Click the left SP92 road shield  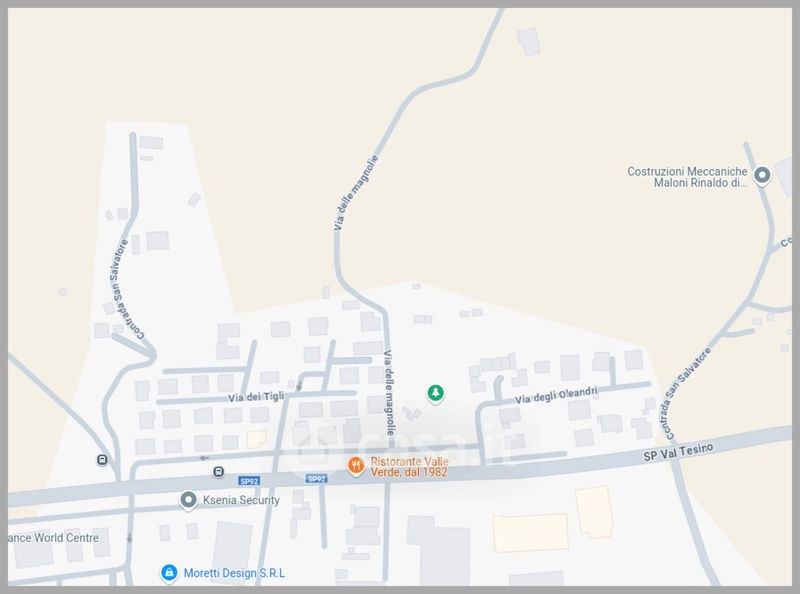tap(249, 481)
